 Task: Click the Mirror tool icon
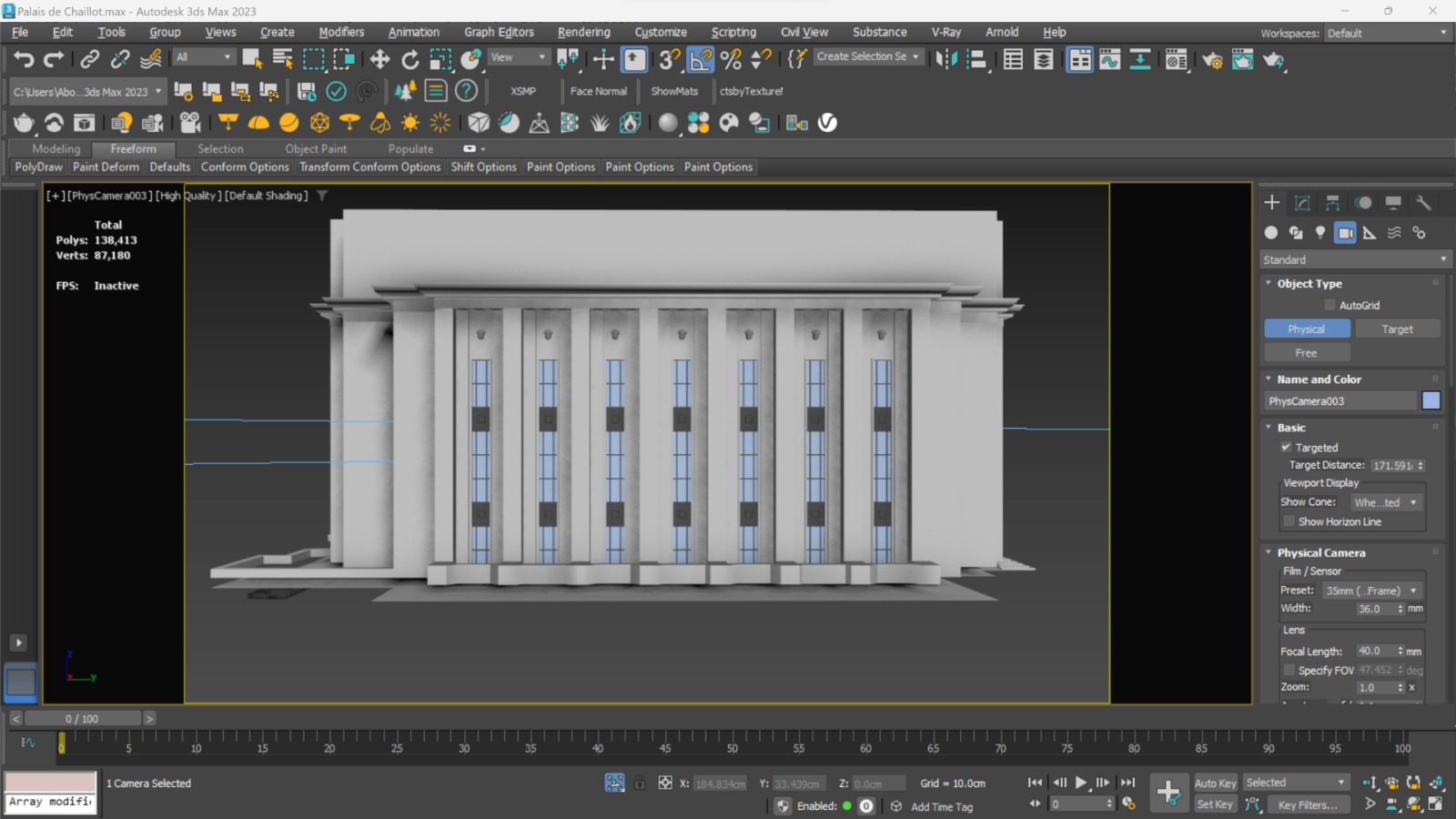(946, 60)
